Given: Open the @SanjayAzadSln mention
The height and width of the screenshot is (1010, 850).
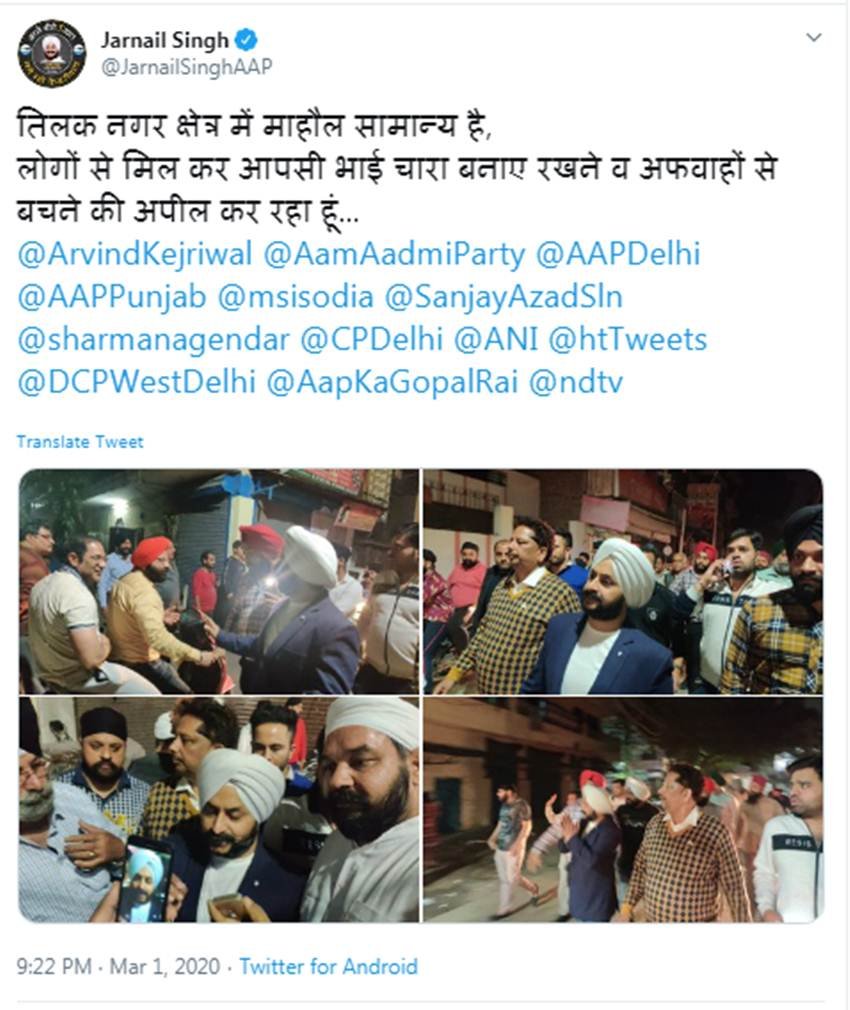Looking at the screenshot, I should point(504,297).
